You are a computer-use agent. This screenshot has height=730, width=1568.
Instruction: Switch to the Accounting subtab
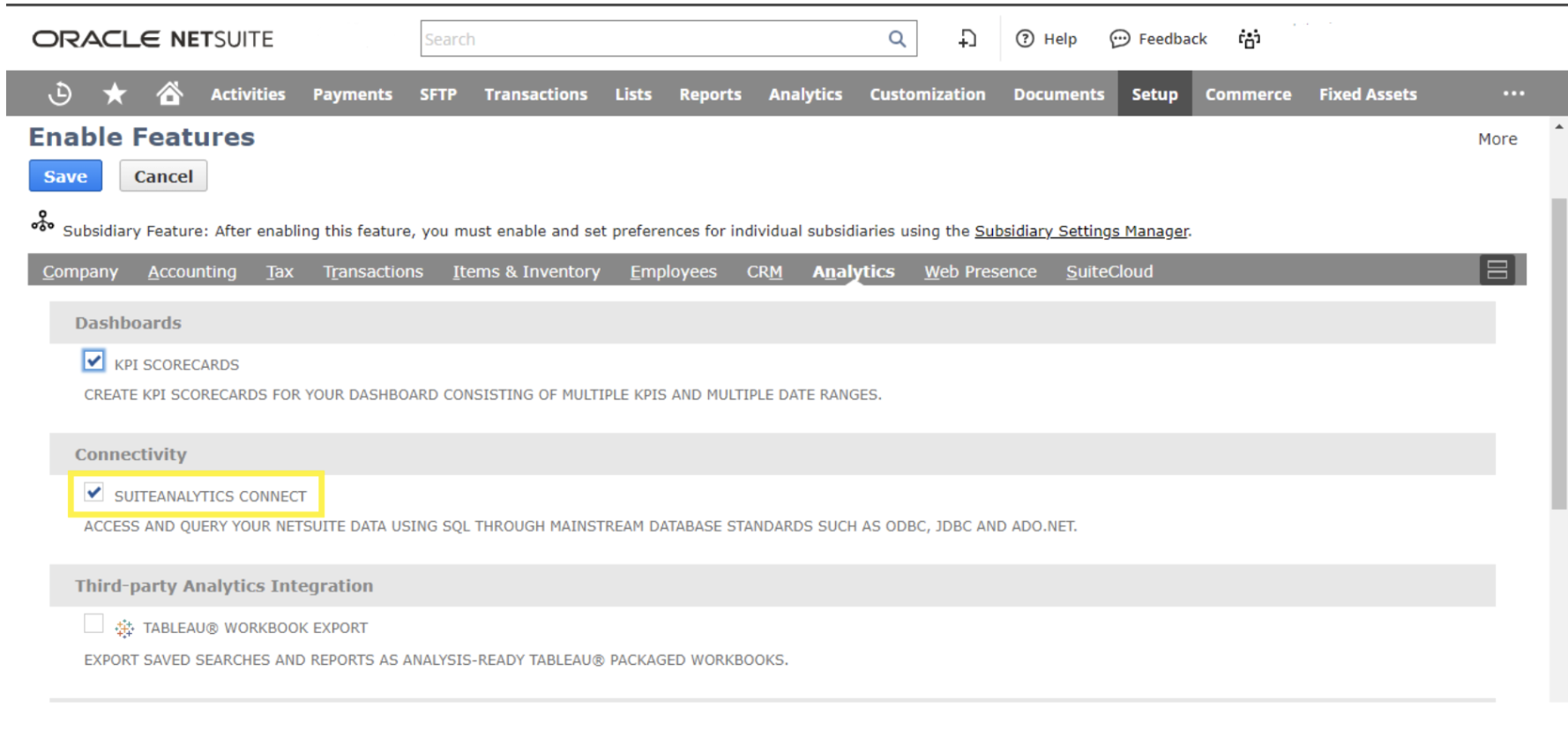coord(192,272)
